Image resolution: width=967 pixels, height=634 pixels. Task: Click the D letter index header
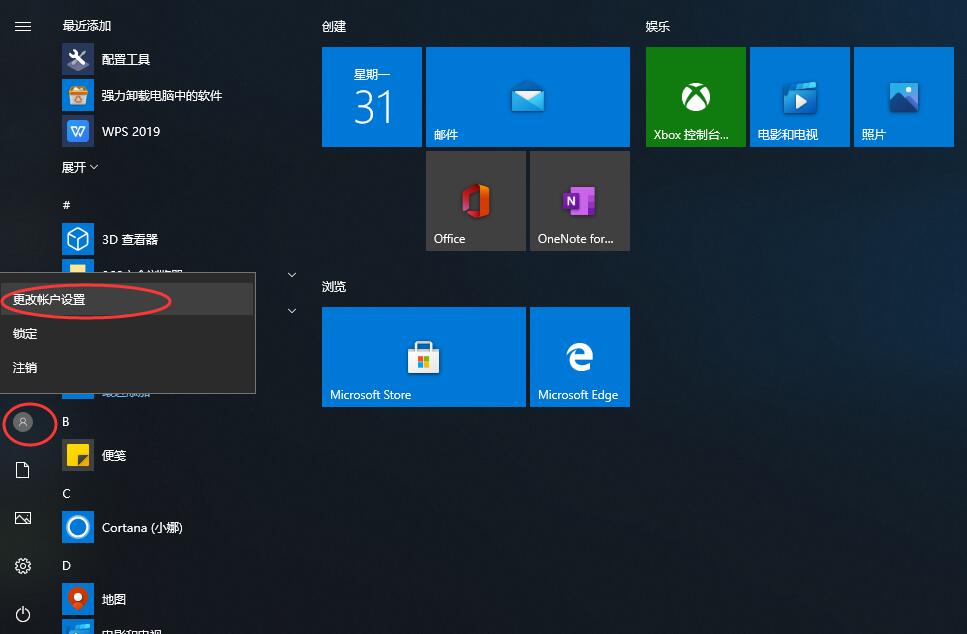coord(66,566)
